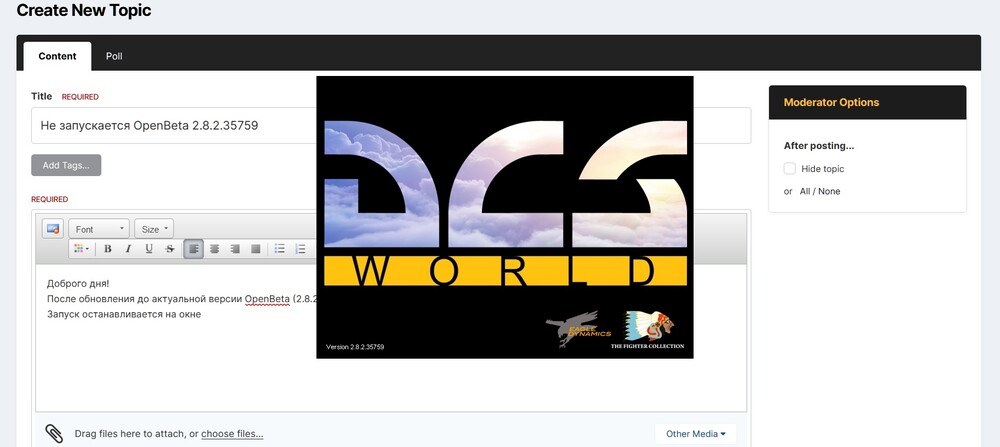The height and width of the screenshot is (447, 1000).
Task: Click The Fighter Collection logo
Action: tap(647, 330)
